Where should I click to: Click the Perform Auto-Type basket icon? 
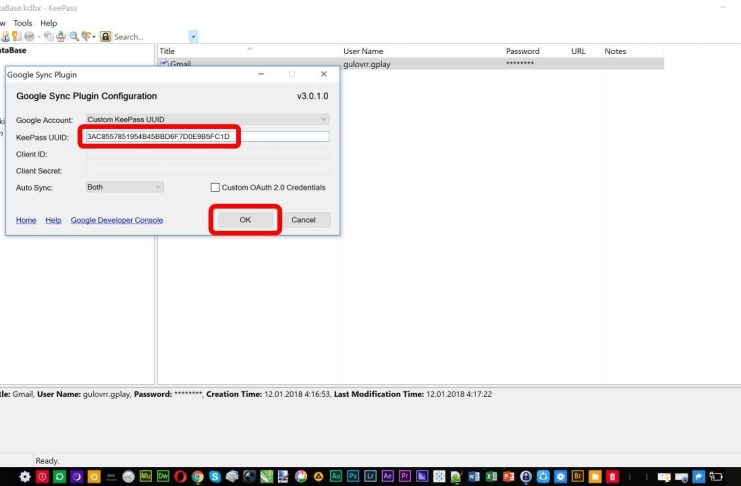[61, 36]
